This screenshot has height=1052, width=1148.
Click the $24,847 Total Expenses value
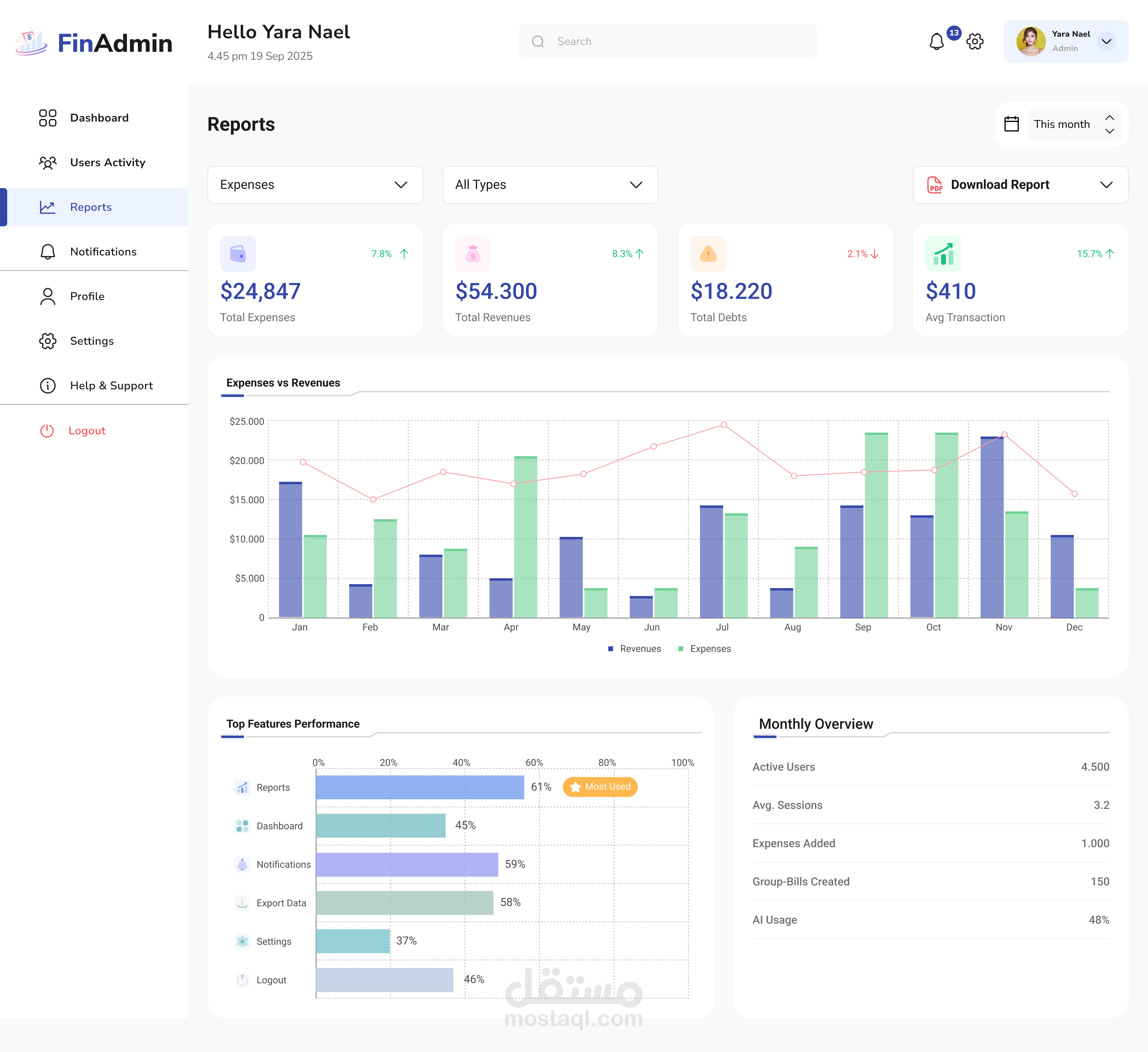pos(260,291)
